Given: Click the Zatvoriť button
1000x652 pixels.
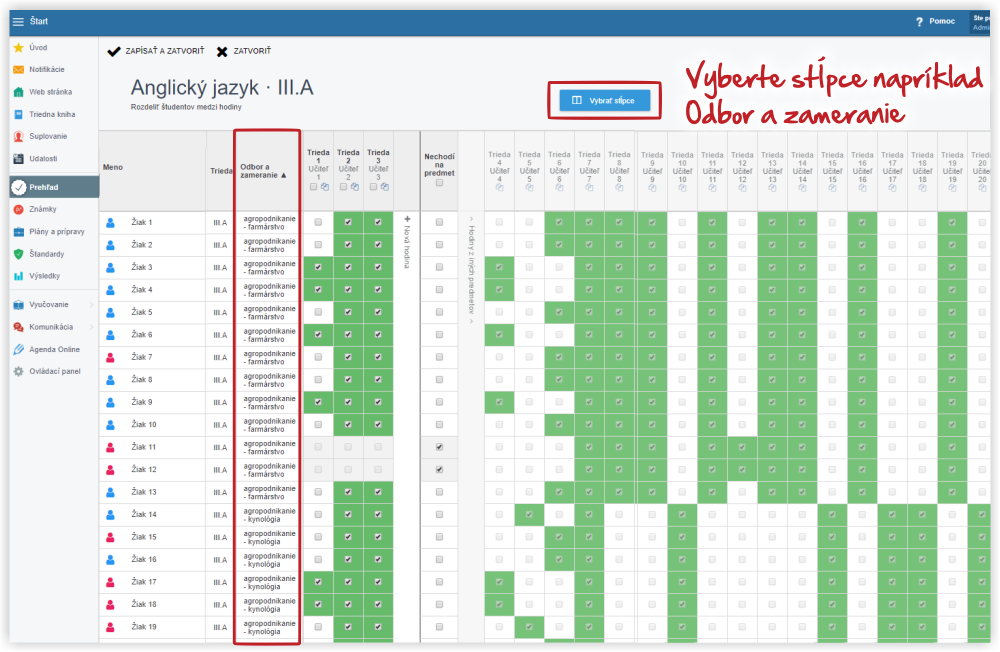Looking at the screenshot, I should click(244, 51).
